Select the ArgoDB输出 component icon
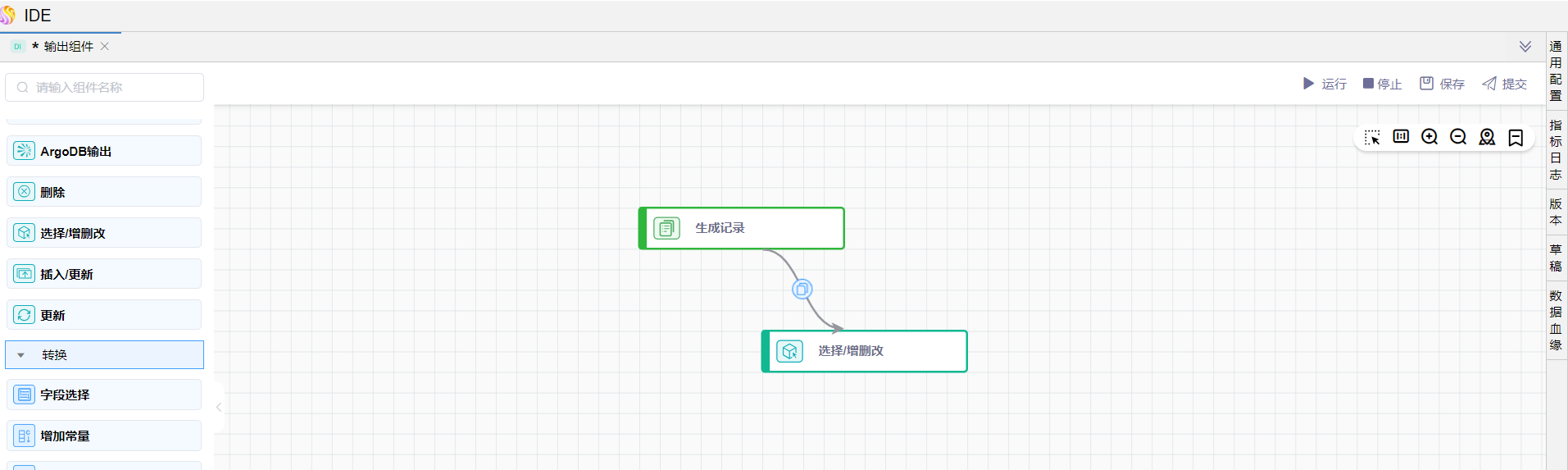The width and height of the screenshot is (1568, 470). coord(25,151)
